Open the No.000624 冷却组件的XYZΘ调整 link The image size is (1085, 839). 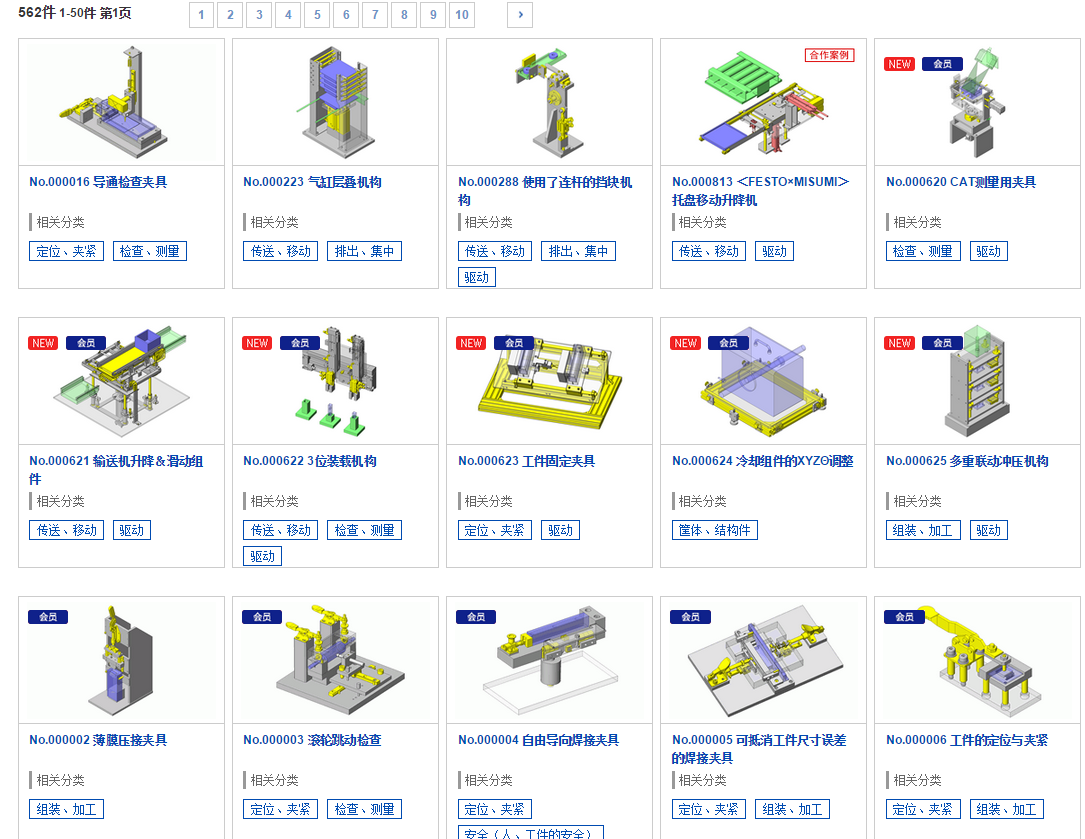tap(762, 461)
